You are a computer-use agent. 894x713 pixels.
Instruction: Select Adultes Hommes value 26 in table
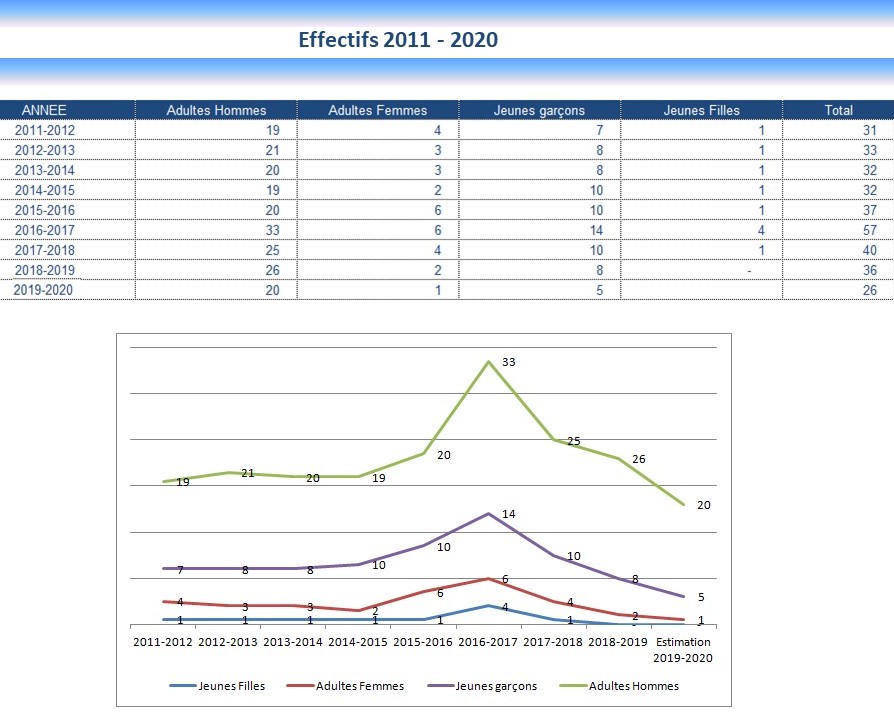pyautogui.click(x=273, y=270)
